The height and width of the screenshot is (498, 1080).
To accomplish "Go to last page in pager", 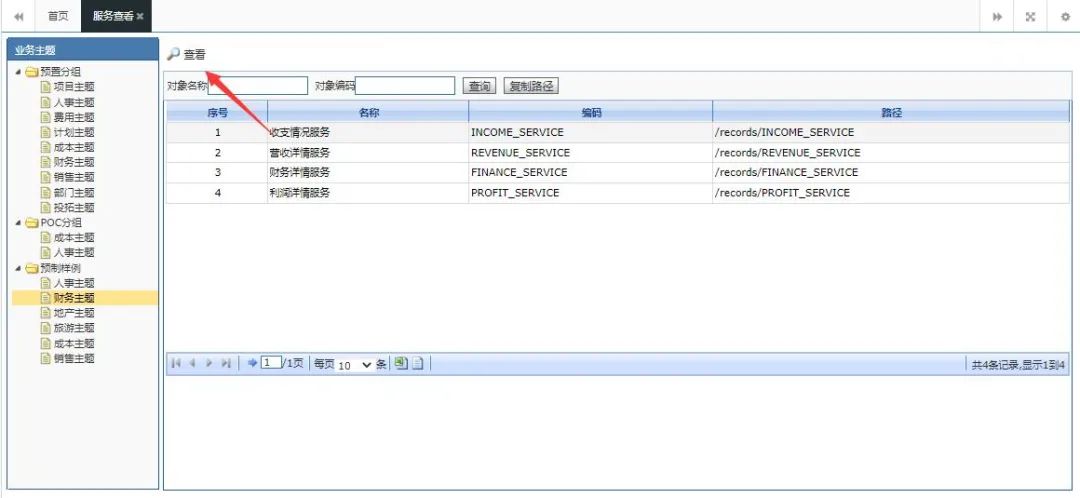I will coord(225,364).
